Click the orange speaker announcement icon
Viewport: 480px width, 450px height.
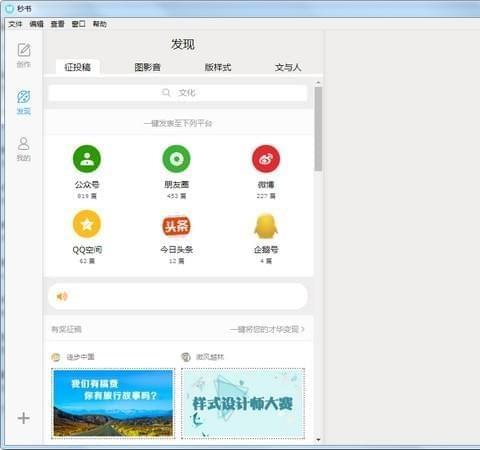[62, 296]
